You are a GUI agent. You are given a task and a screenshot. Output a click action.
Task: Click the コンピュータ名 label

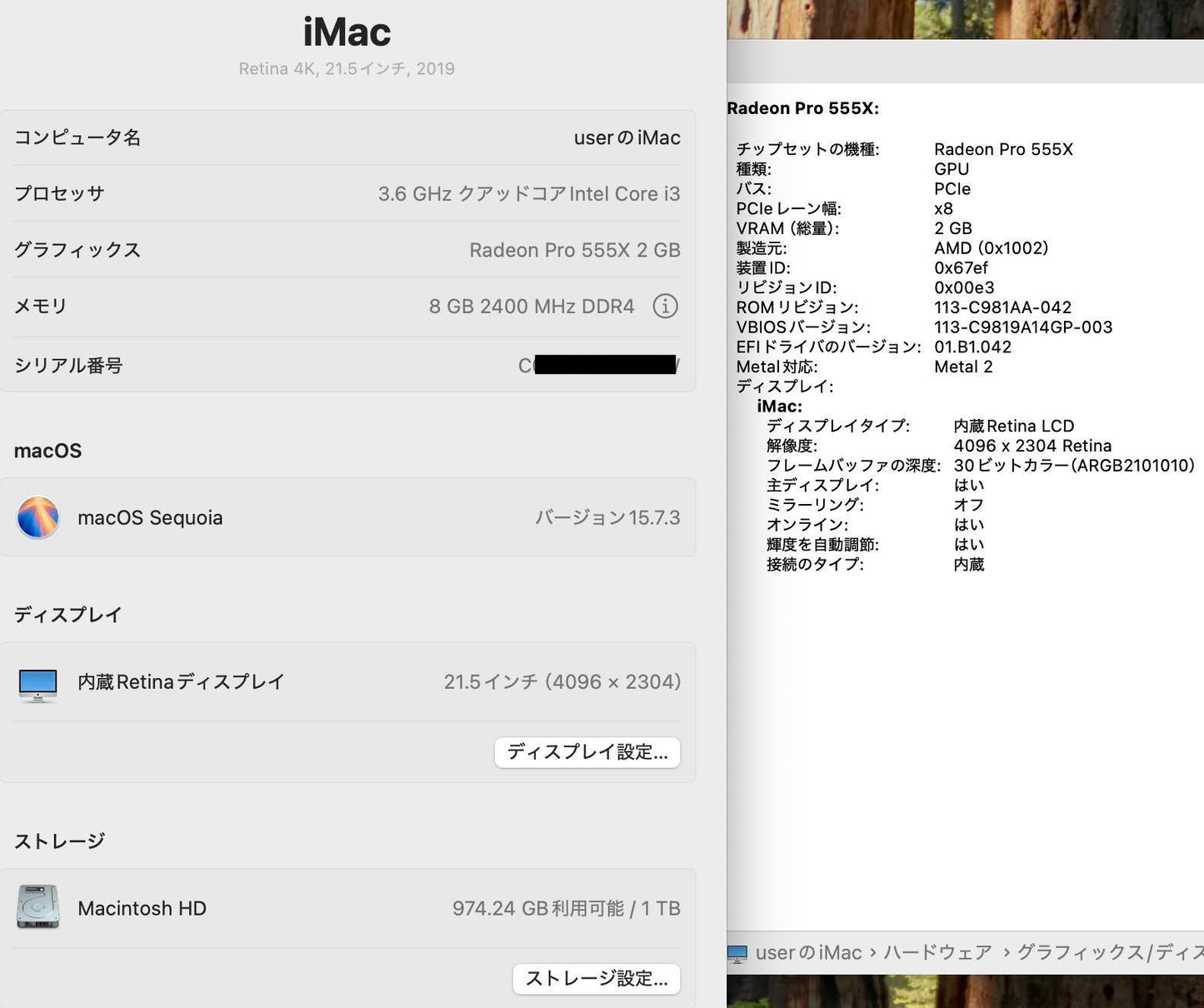[77, 137]
